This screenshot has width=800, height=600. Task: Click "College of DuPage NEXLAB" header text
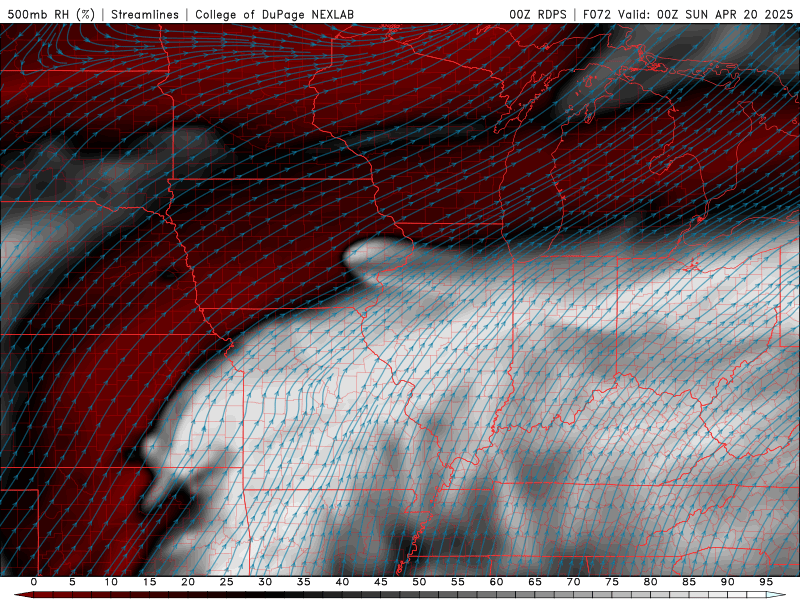pos(274,14)
